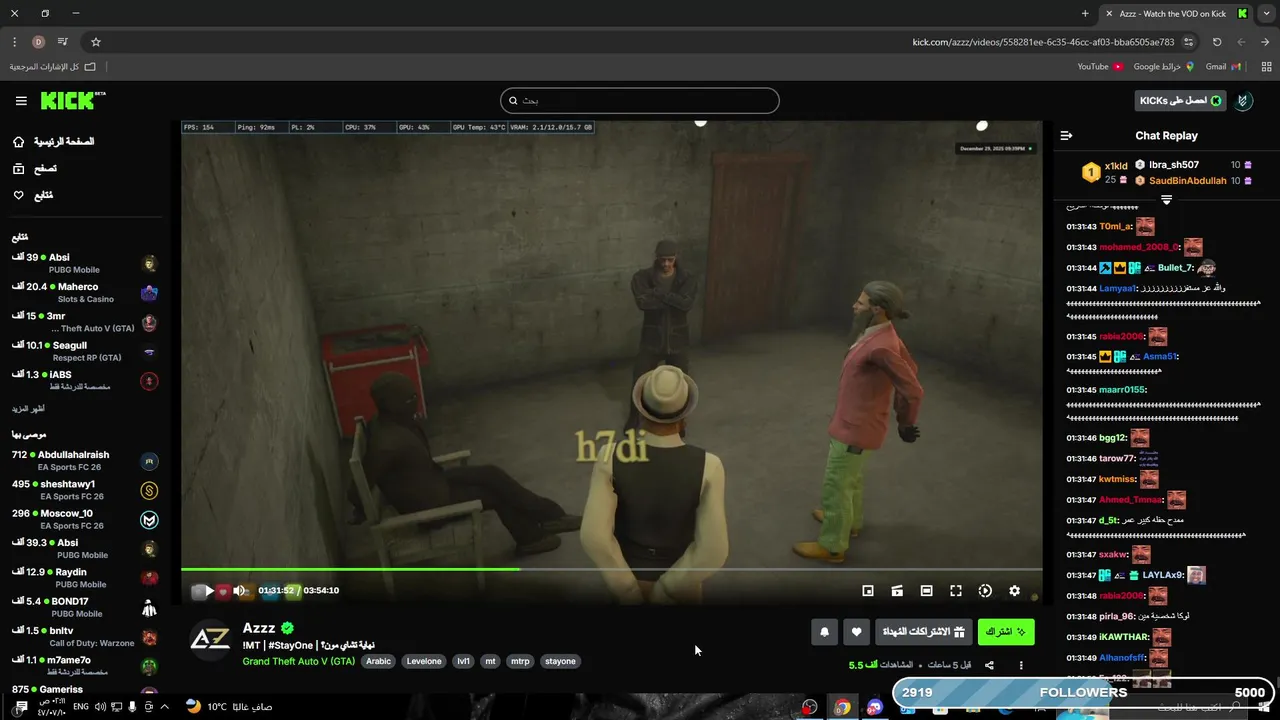This screenshot has height=720, width=1280.
Task: Open the Google Maps bookmark
Action: pyautogui.click(x=1164, y=67)
